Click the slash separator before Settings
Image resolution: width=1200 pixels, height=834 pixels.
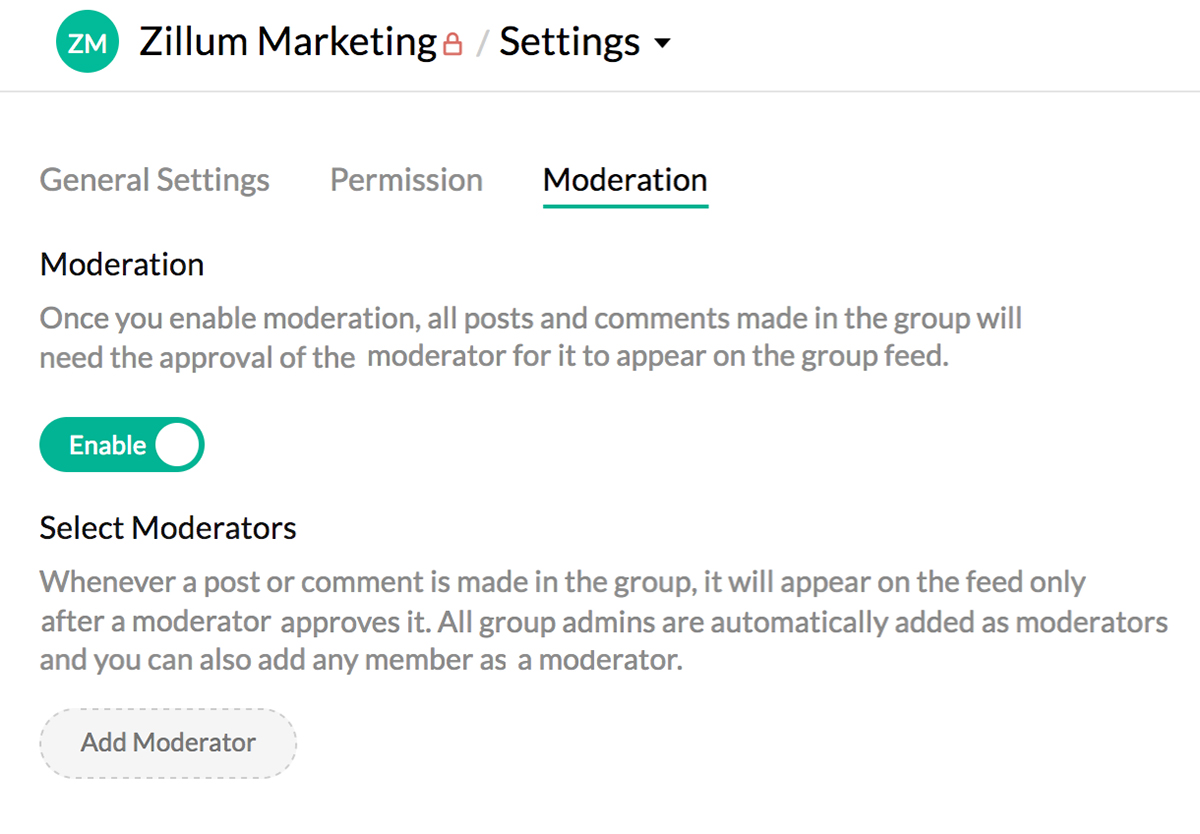(482, 45)
